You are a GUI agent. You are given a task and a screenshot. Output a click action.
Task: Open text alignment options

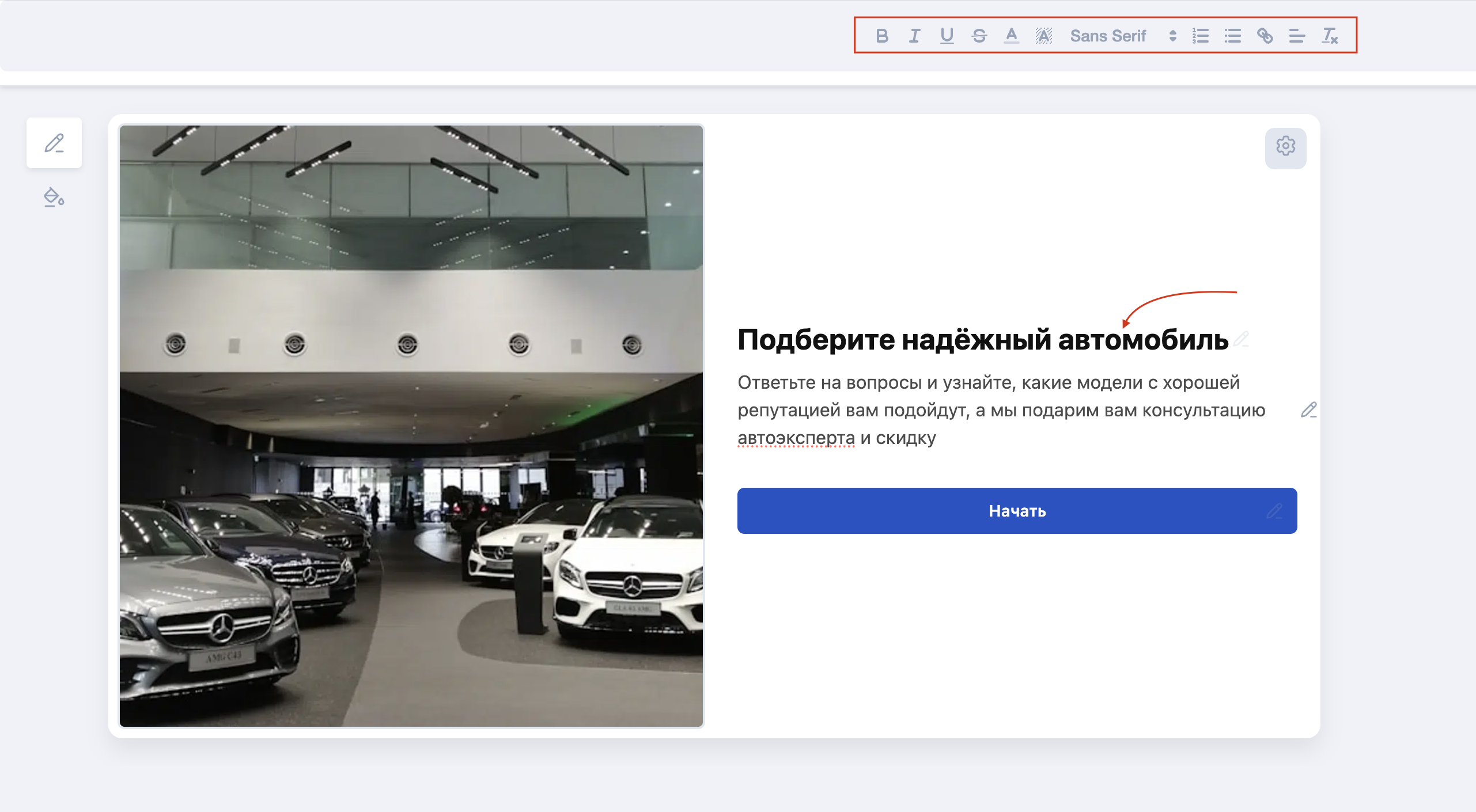pyautogui.click(x=1297, y=36)
